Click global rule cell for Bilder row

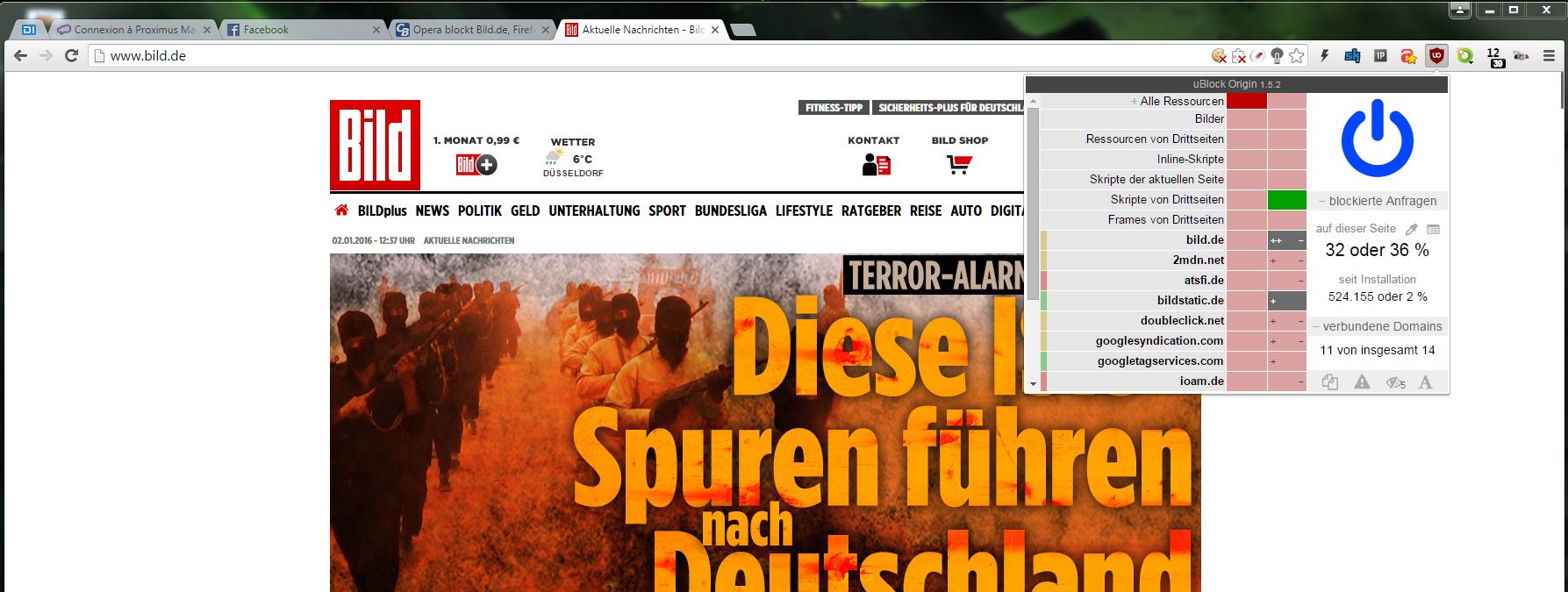coord(1247,118)
